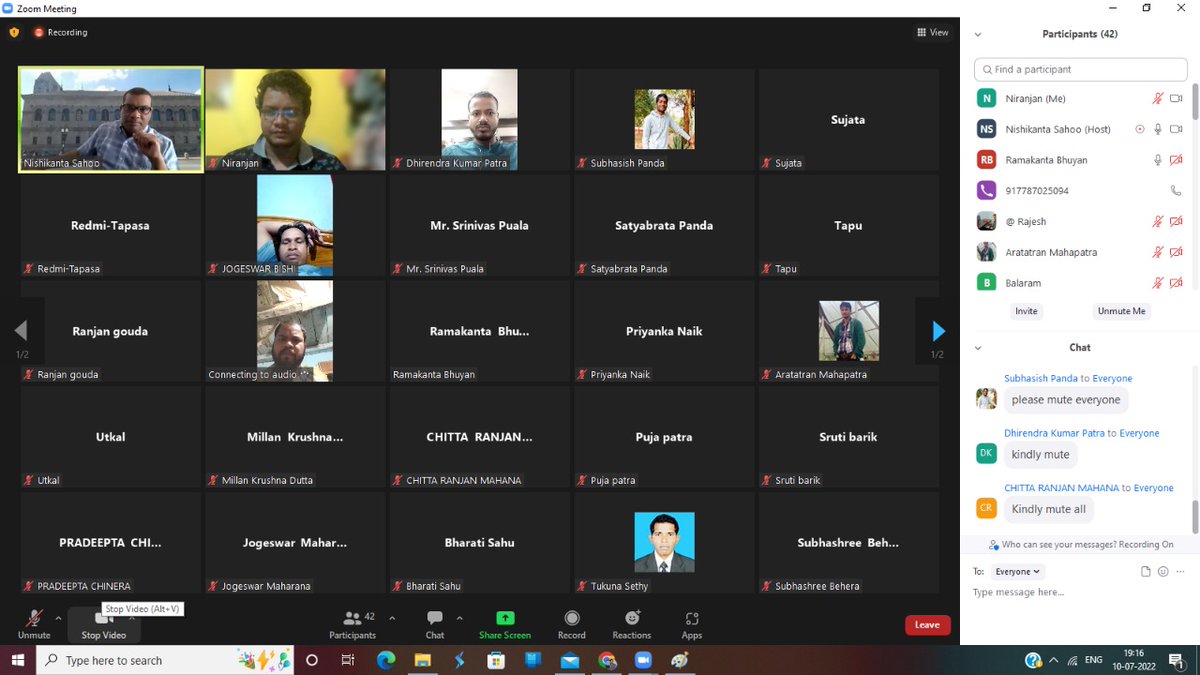Select Nishikanta Sahoo's video tile
Screen dimensions: 1200x675
pos(111,120)
